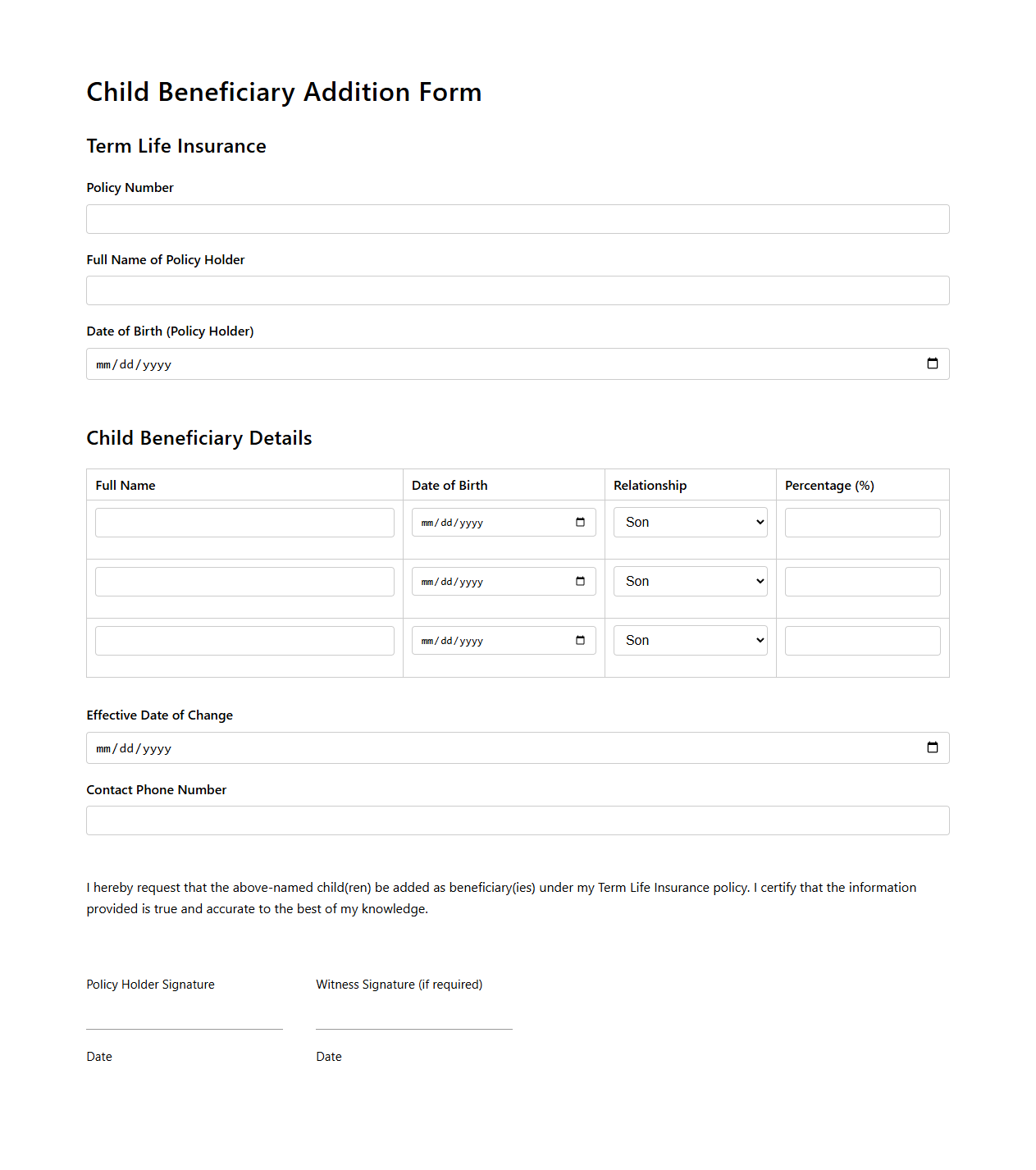The width and height of the screenshot is (1036, 1170).
Task: Click the Contact Phone Number input field
Action: point(518,820)
